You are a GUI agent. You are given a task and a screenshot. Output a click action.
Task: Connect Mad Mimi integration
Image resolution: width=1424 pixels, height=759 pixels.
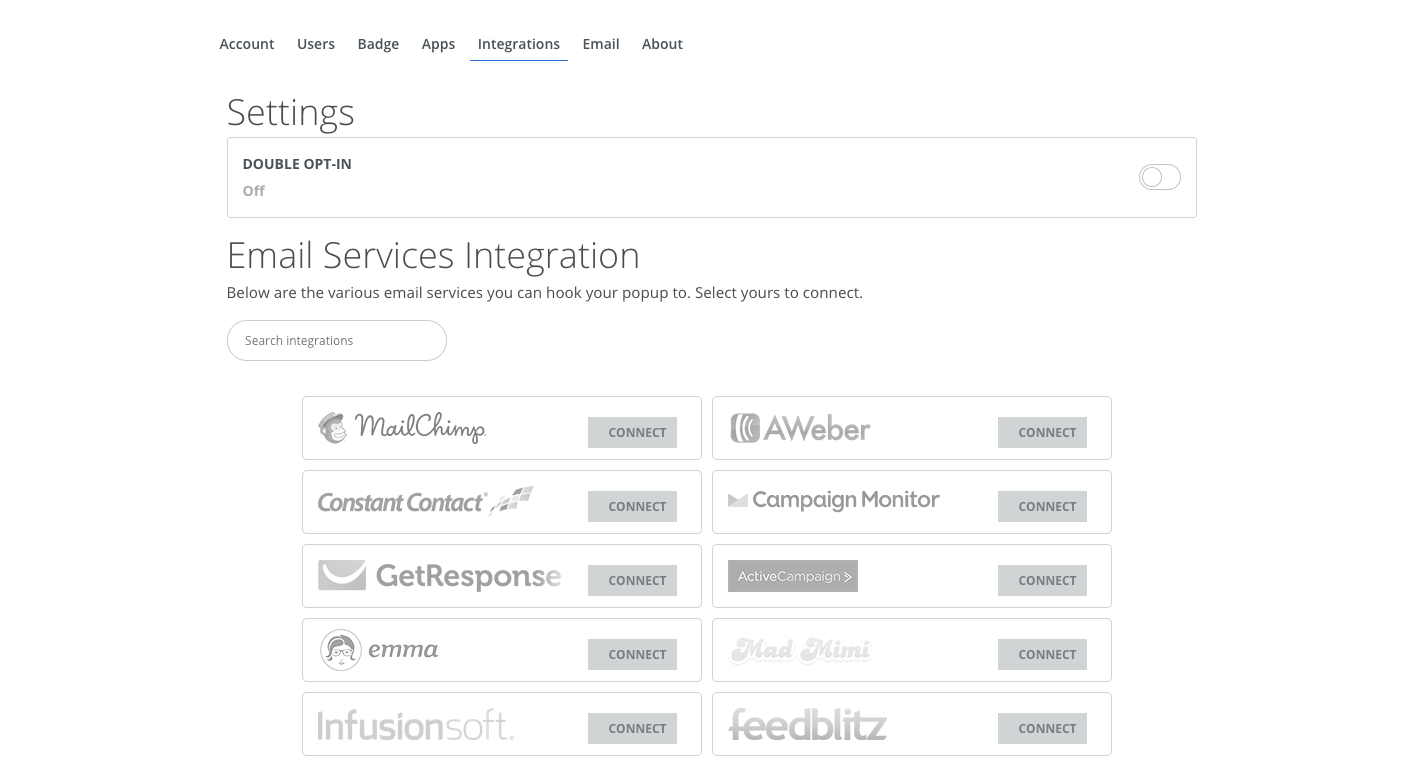tap(1042, 654)
